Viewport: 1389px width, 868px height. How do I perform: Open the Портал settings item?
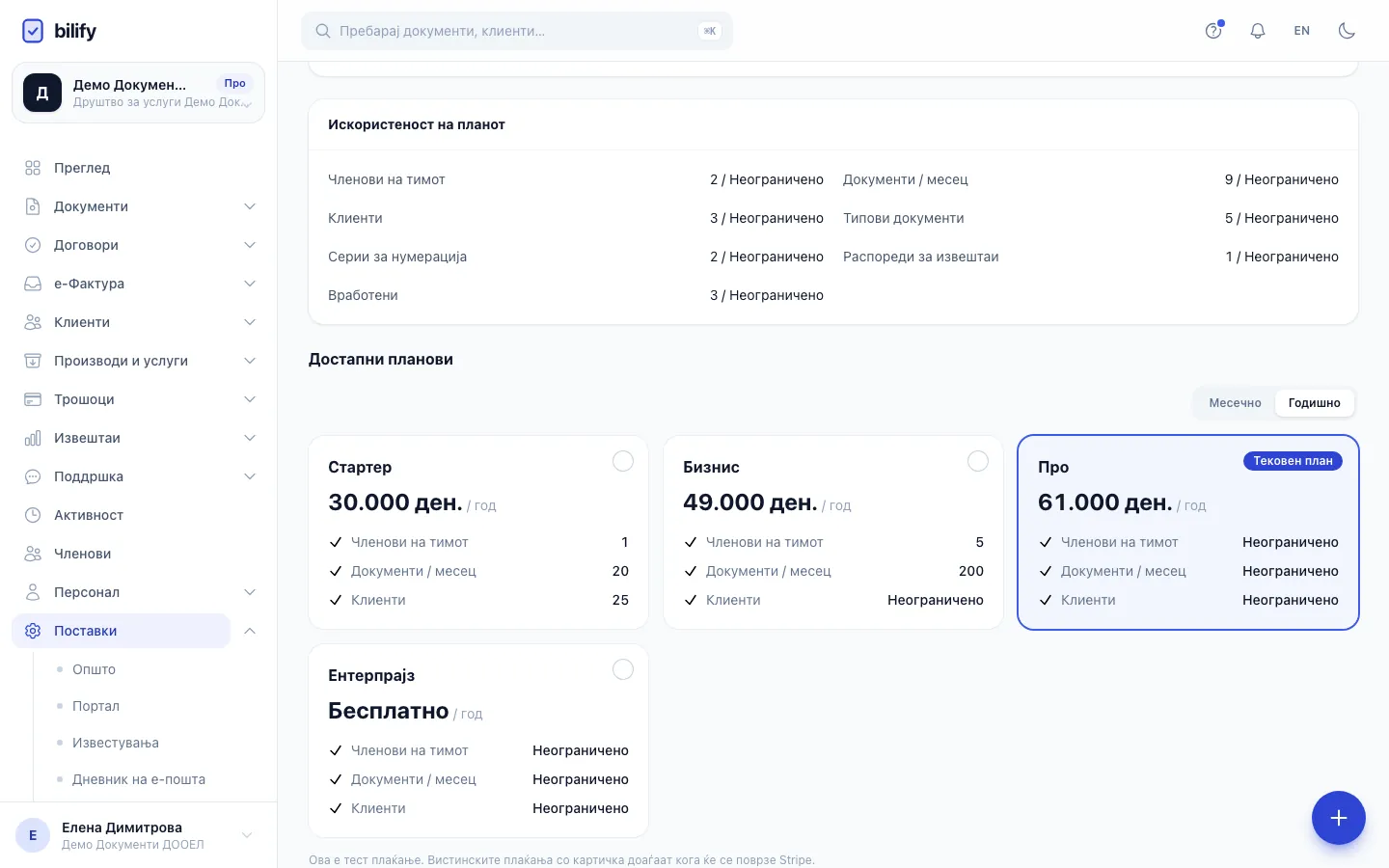(x=95, y=706)
